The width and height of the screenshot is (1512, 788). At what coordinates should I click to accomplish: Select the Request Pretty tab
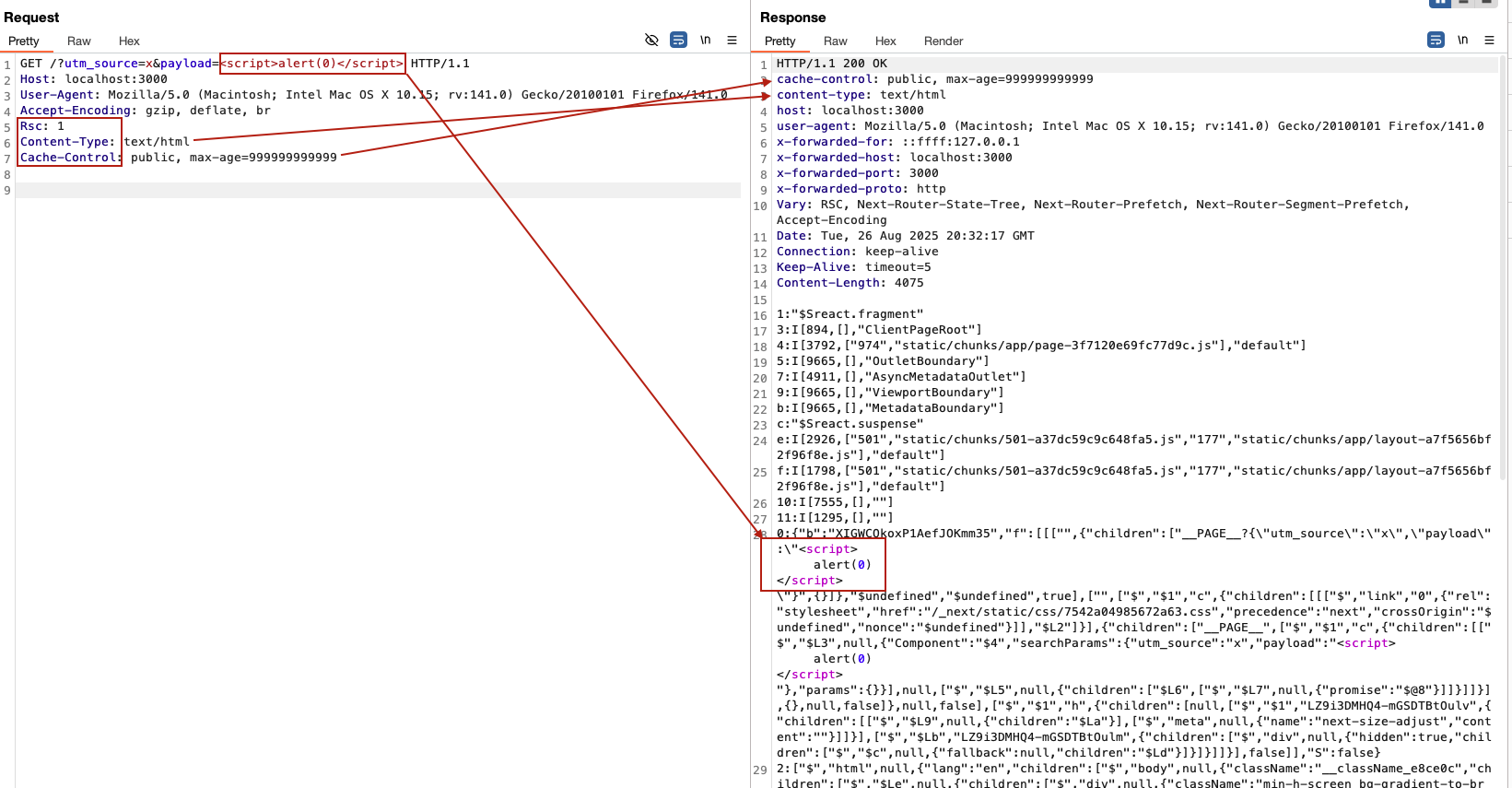click(x=24, y=41)
